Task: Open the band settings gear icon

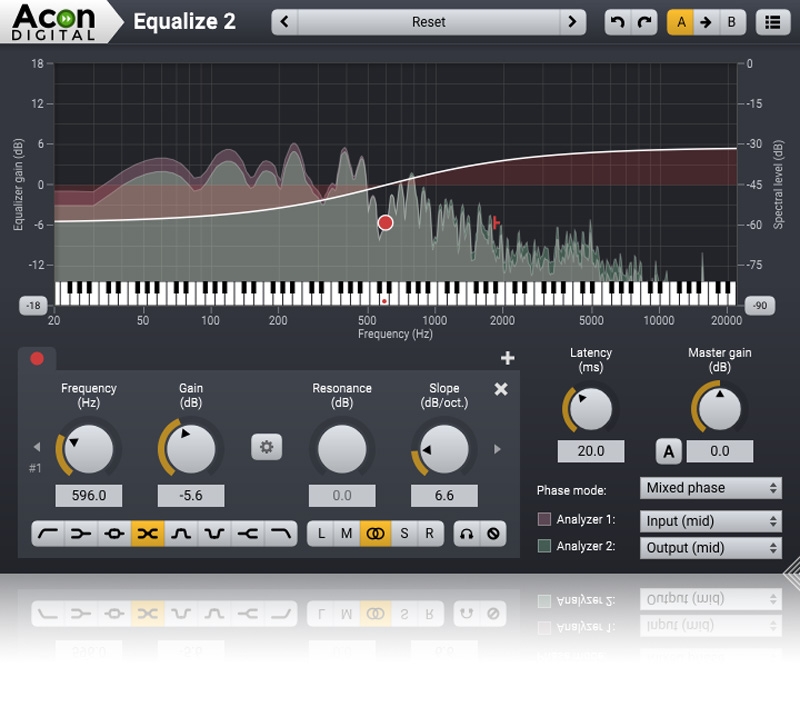Action: [x=266, y=447]
